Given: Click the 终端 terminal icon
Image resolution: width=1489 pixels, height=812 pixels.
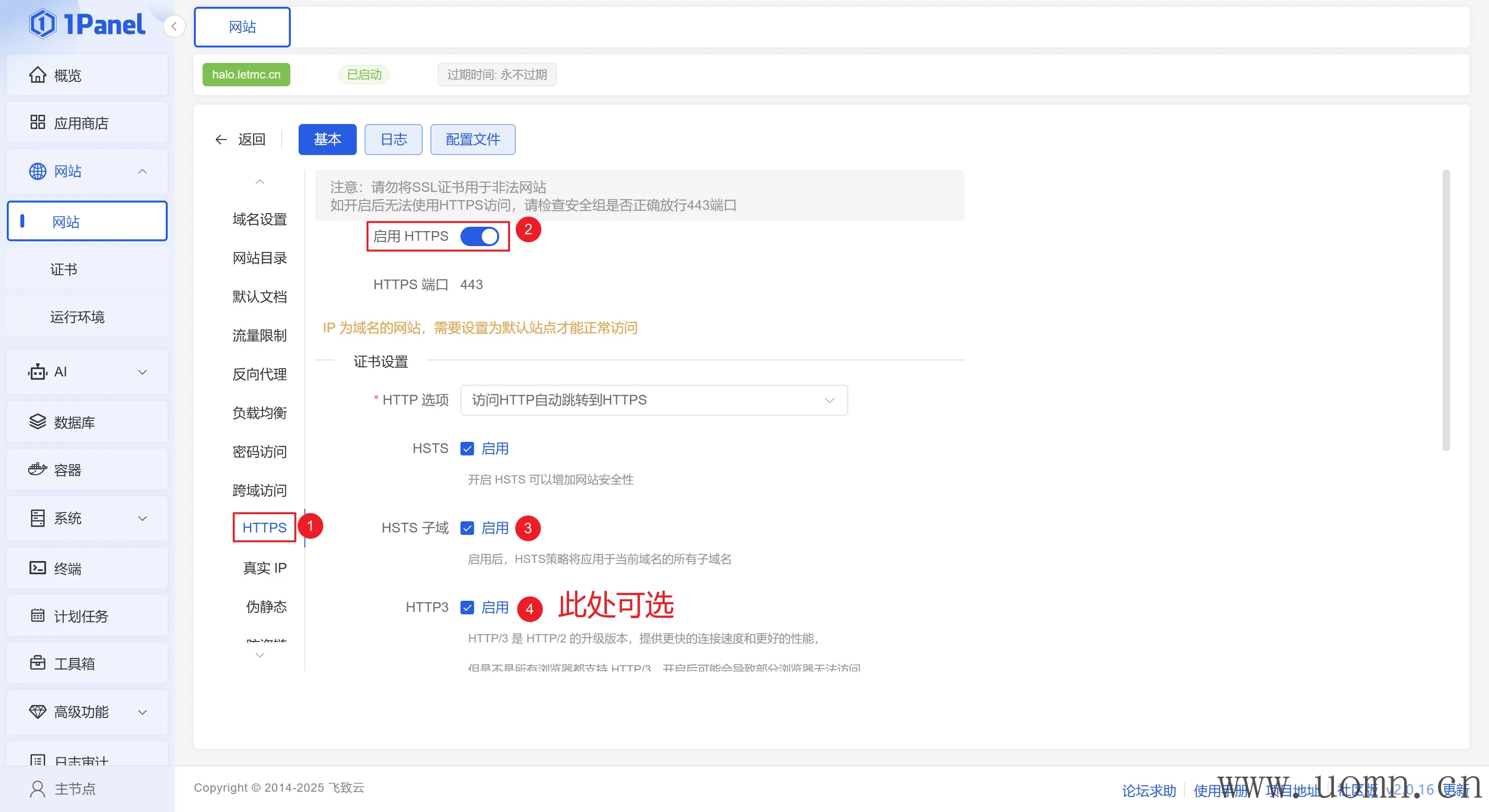Looking at the screenshot, I should (38, 568).
